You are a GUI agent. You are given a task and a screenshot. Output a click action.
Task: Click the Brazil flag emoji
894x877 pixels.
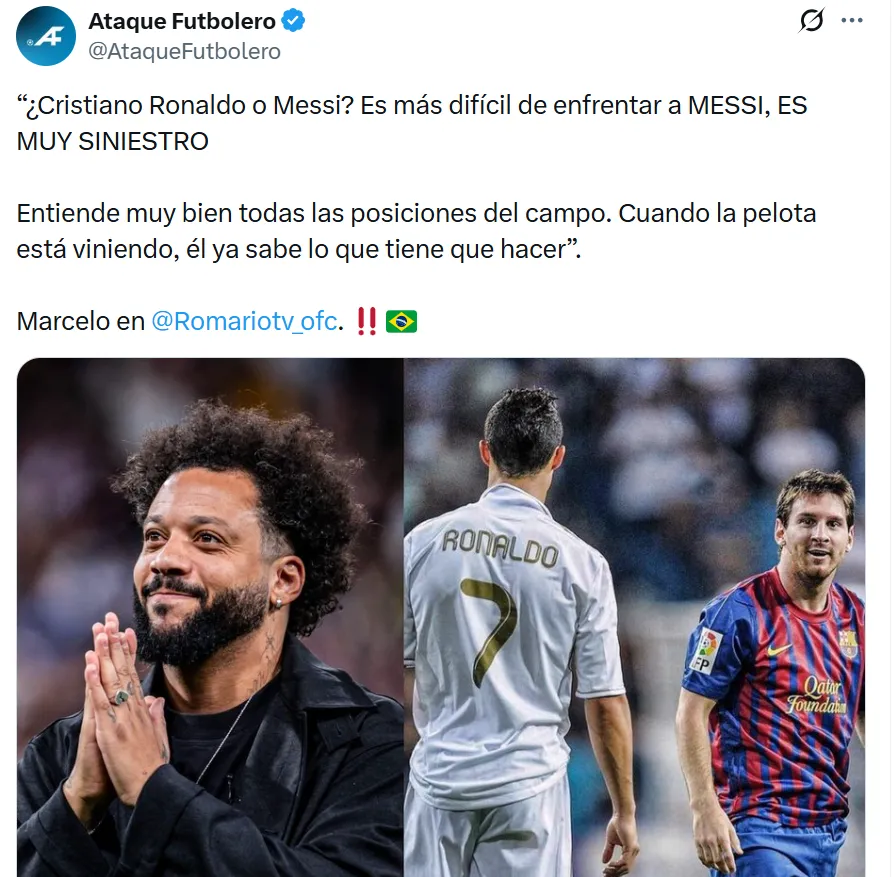click(401, 321)
